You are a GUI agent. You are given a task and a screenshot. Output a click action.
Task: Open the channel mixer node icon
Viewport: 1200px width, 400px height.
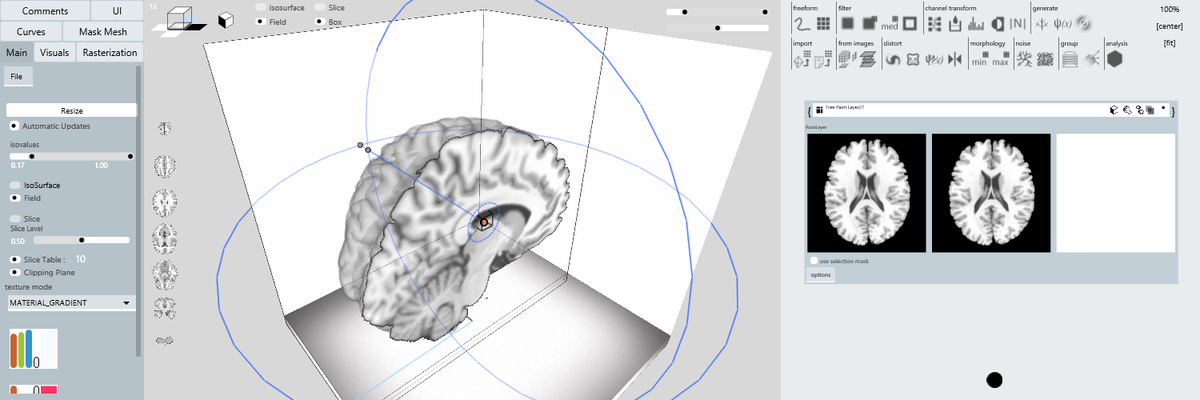(x=934, y=24)
